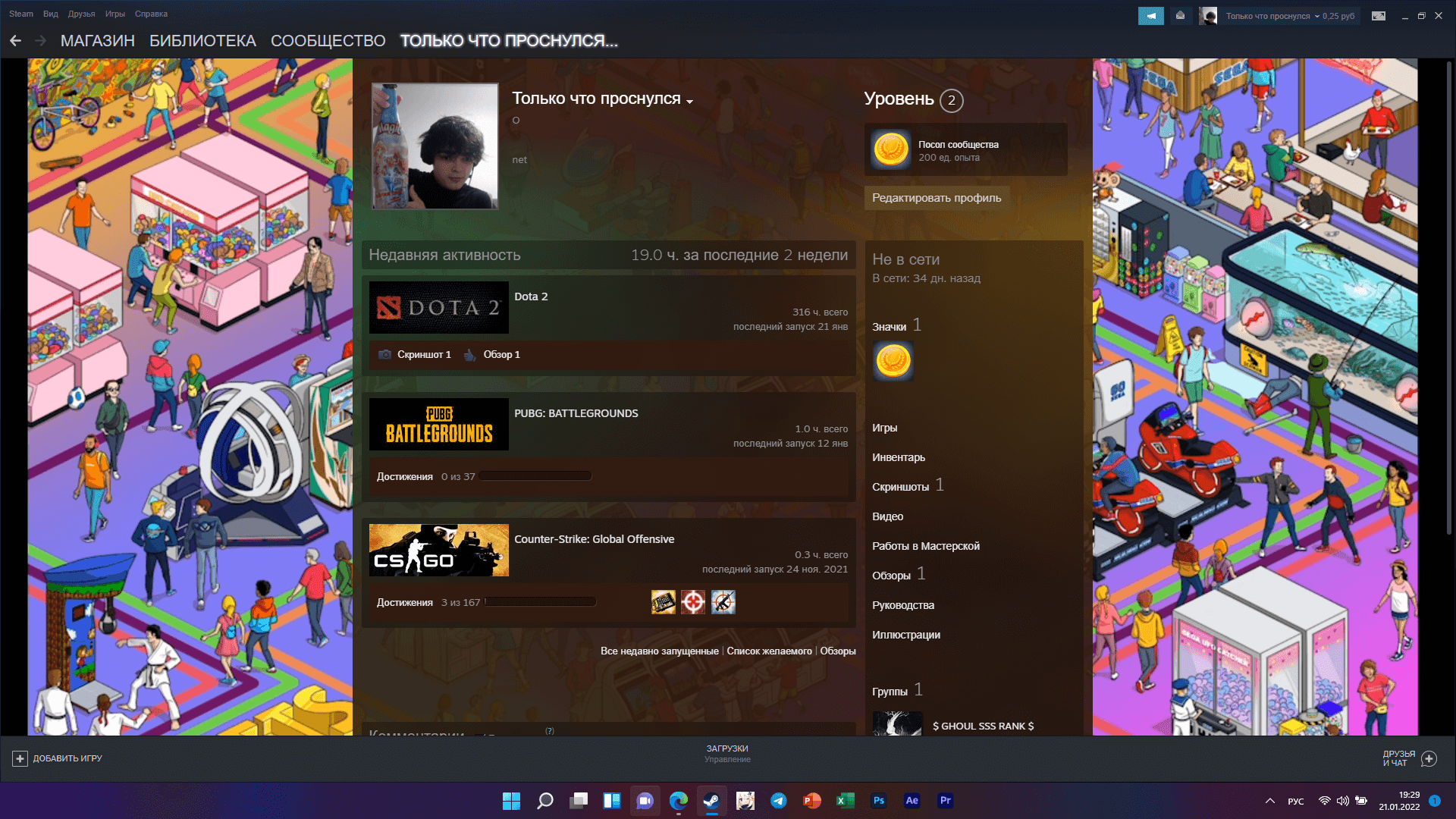This screenshot has width=1456, height=819.
Task: Click the Community Ambassador badge under Значки
Action: point(893,361)
